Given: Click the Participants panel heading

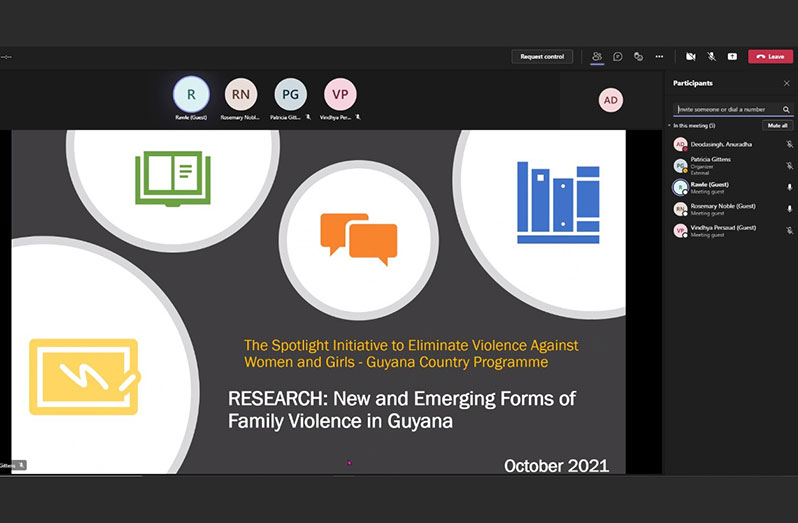Looking at the screenshot, I should [693, 83].
